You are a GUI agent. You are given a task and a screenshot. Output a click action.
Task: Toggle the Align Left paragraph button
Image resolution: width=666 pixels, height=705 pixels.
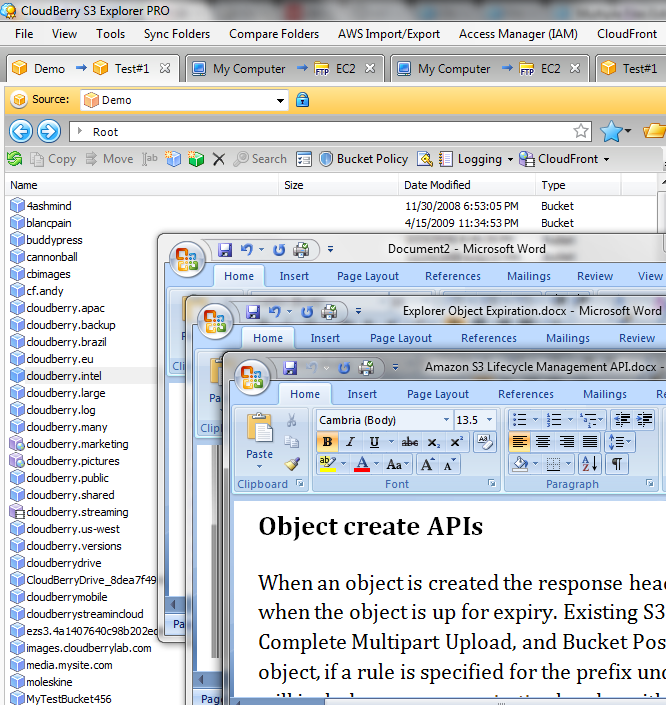point(519,442)
